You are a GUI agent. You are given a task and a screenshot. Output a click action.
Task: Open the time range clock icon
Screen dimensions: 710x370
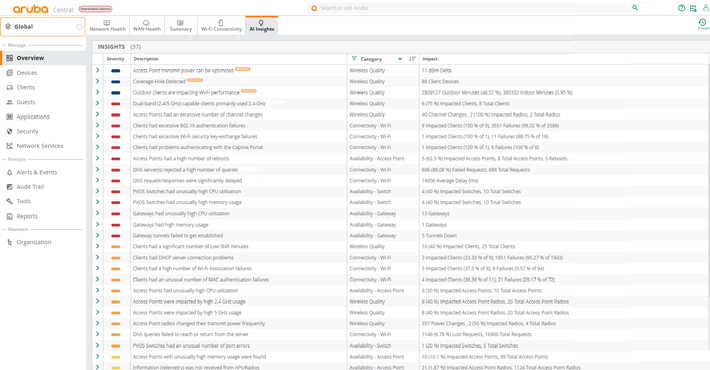pyautogui.click(x=702, y=22)
